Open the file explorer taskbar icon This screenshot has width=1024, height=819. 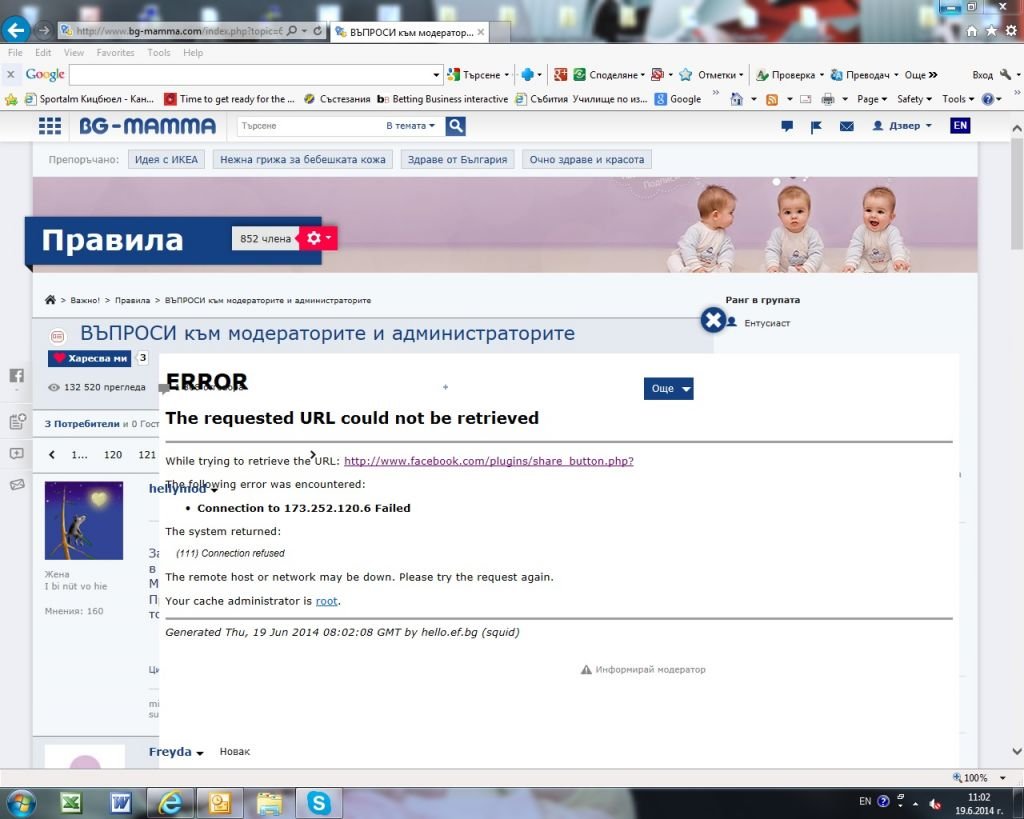click(269, 803)
